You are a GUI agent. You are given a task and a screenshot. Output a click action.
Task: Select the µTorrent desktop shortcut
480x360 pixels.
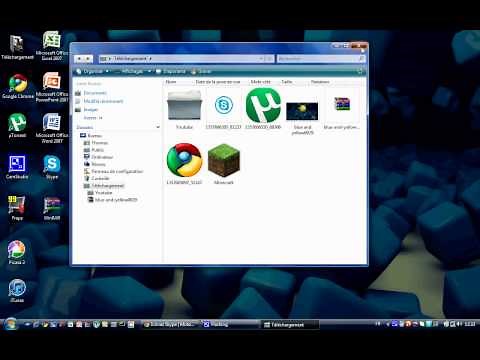(x=17, y=125)
